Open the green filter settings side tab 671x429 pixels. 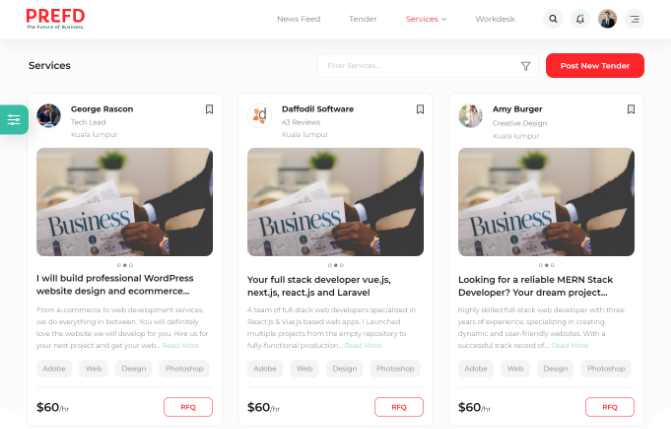[14, 119]
